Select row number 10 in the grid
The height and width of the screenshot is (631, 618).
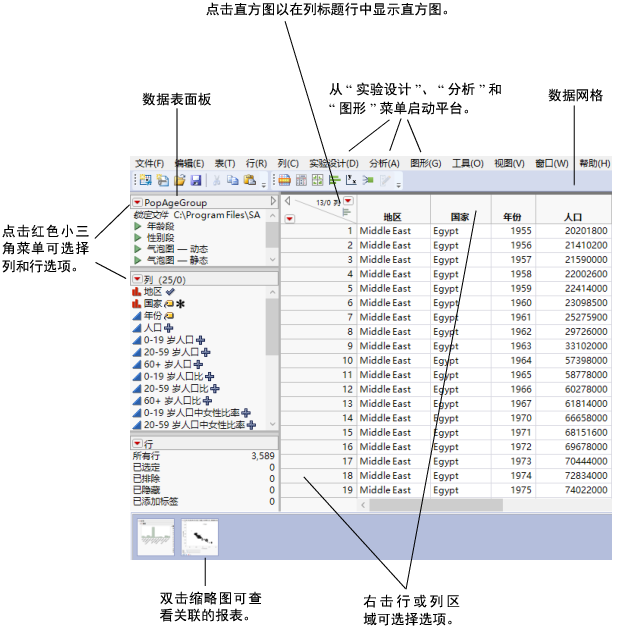pyautogui.click(x=319, y=361)
